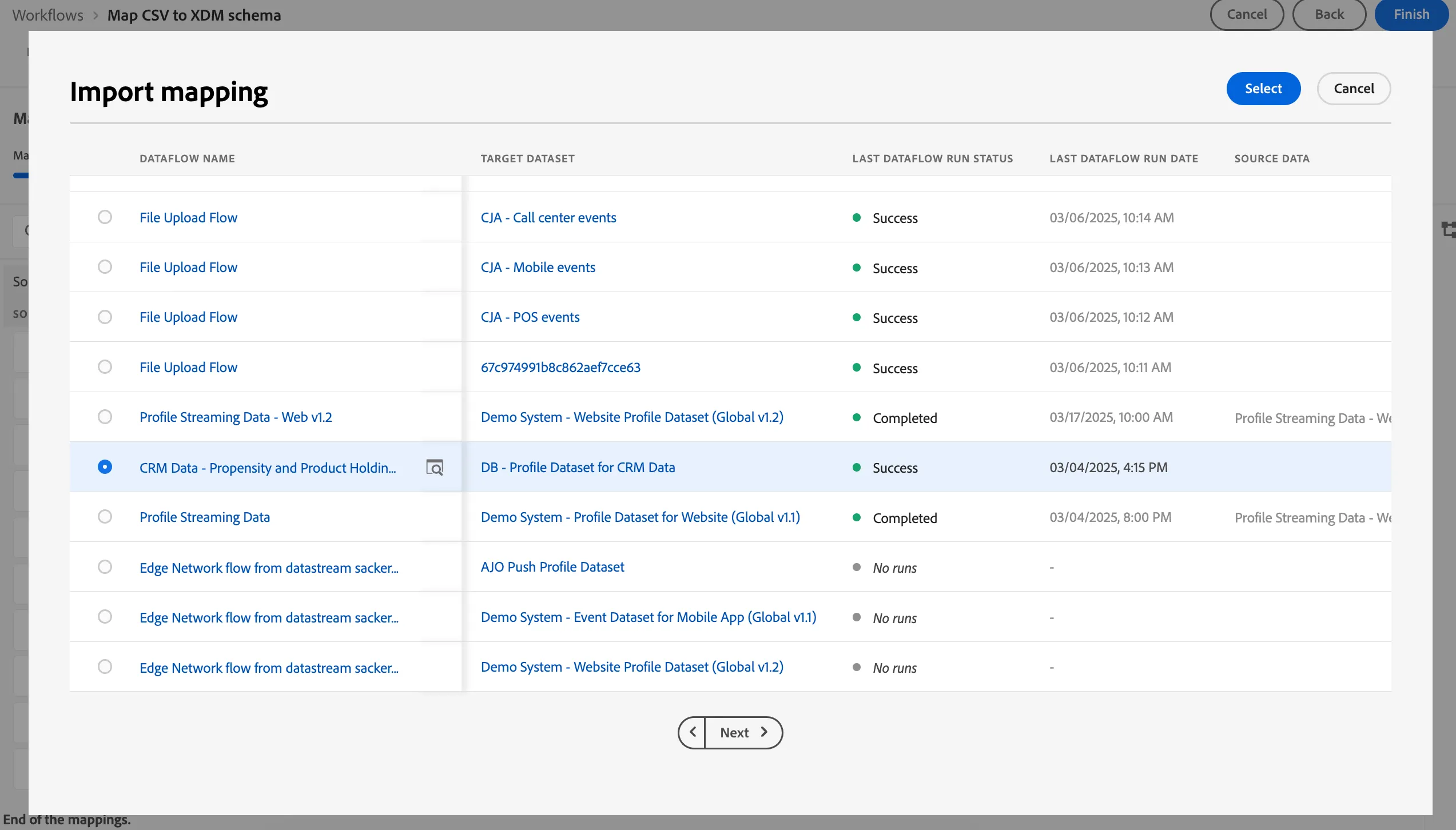Open Demo System - Profile Dataset for Website link
Image resolution: width=1456 pixels, height=830 pixels.
point(641,517)
